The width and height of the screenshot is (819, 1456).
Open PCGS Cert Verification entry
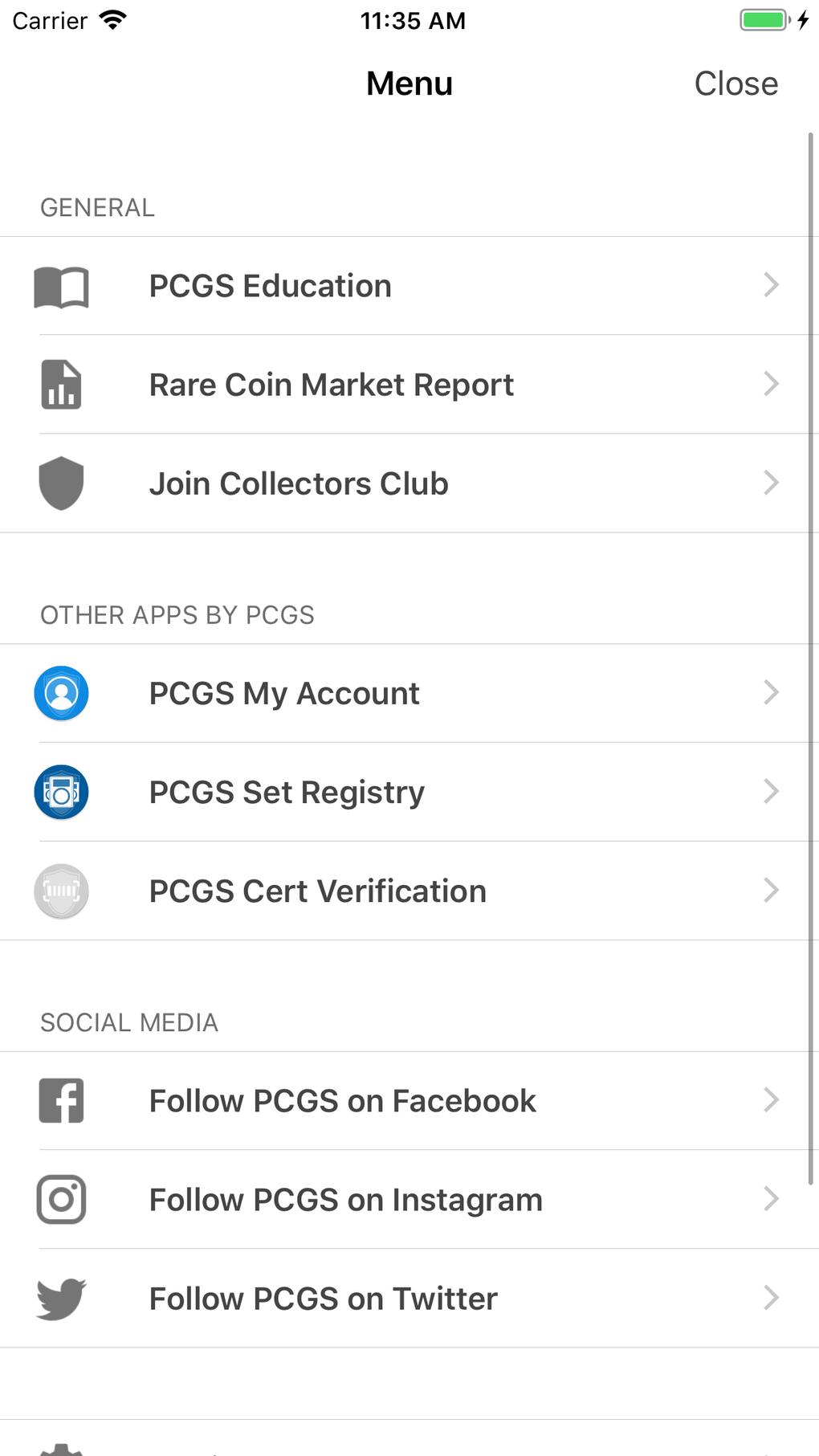coord(318,891)
